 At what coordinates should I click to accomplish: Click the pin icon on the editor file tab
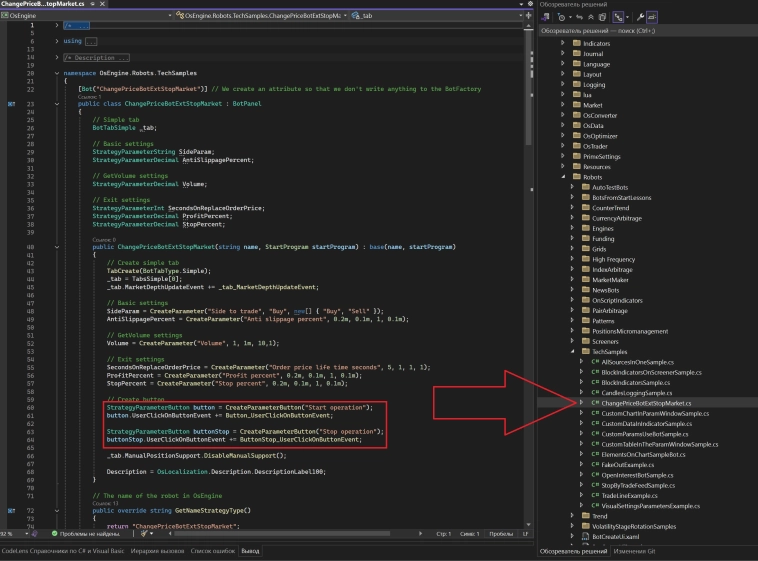[x=94, y=4]
